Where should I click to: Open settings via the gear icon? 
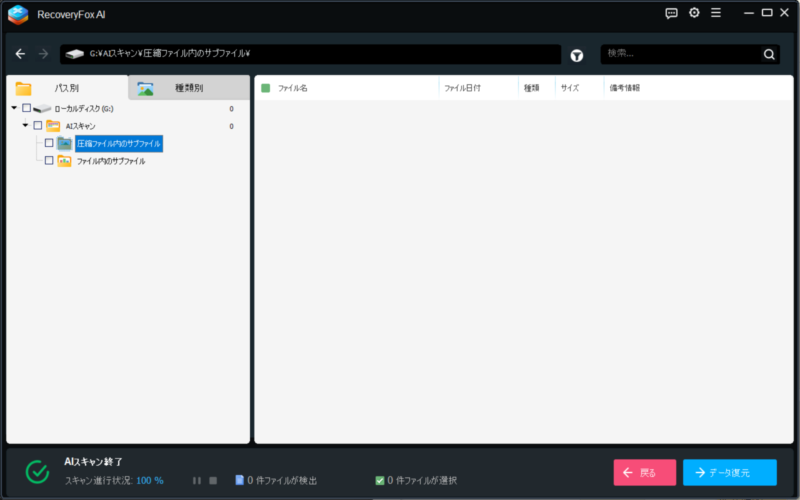[694, 13]
